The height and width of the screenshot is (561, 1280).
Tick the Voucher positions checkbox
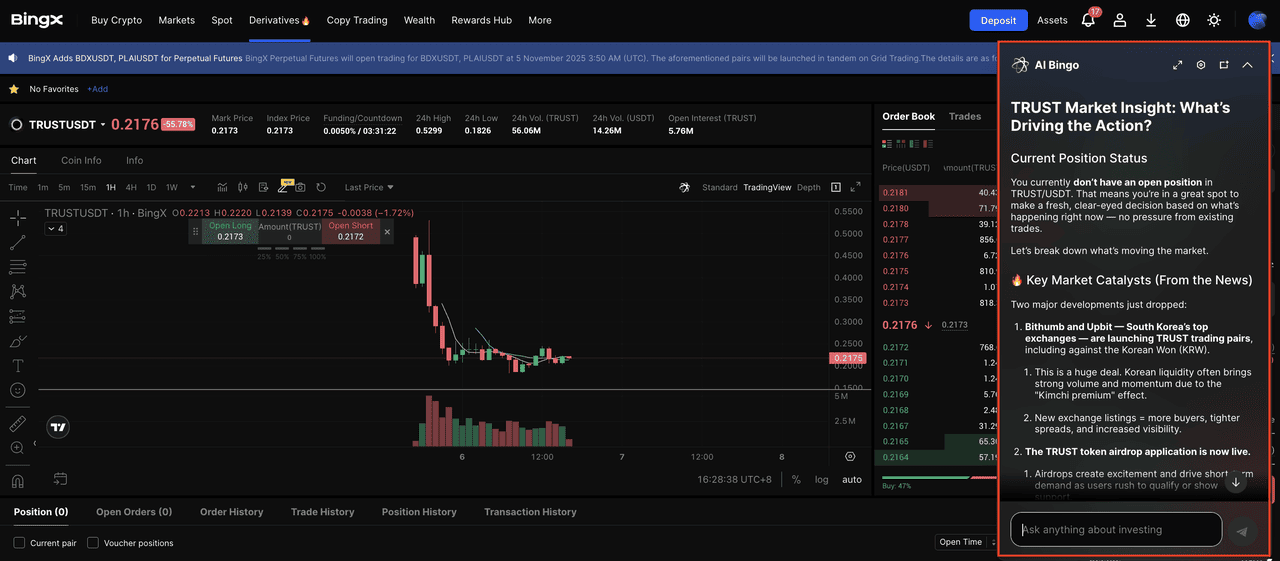tap(93, 543)
